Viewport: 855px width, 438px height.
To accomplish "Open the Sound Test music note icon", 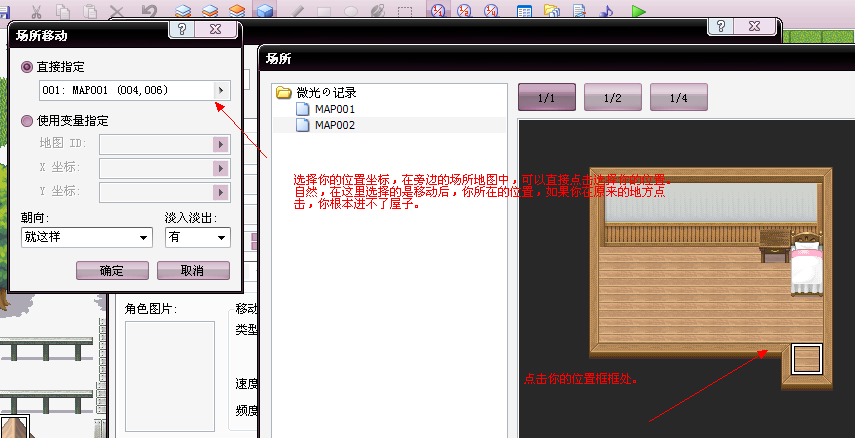I will pos(606,11).
